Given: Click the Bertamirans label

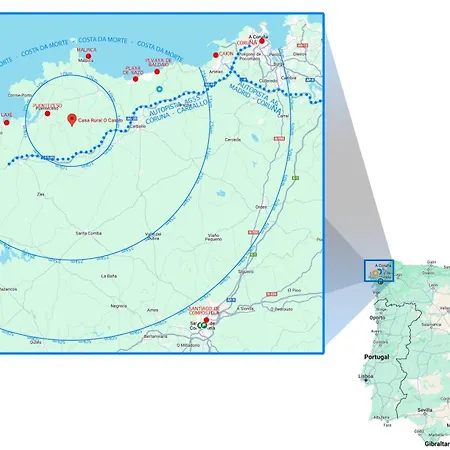Looking at the screenshot, I should click(156, 337).
